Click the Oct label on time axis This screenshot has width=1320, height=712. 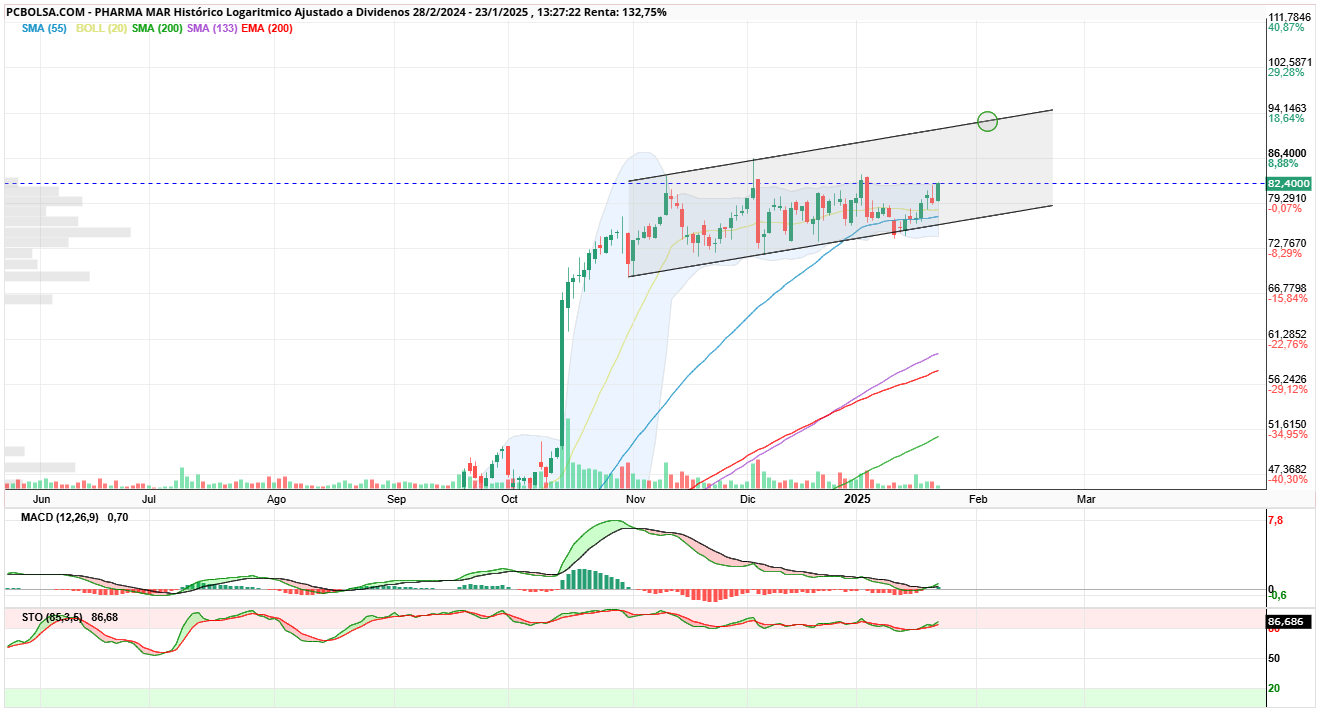click(510, 498)
